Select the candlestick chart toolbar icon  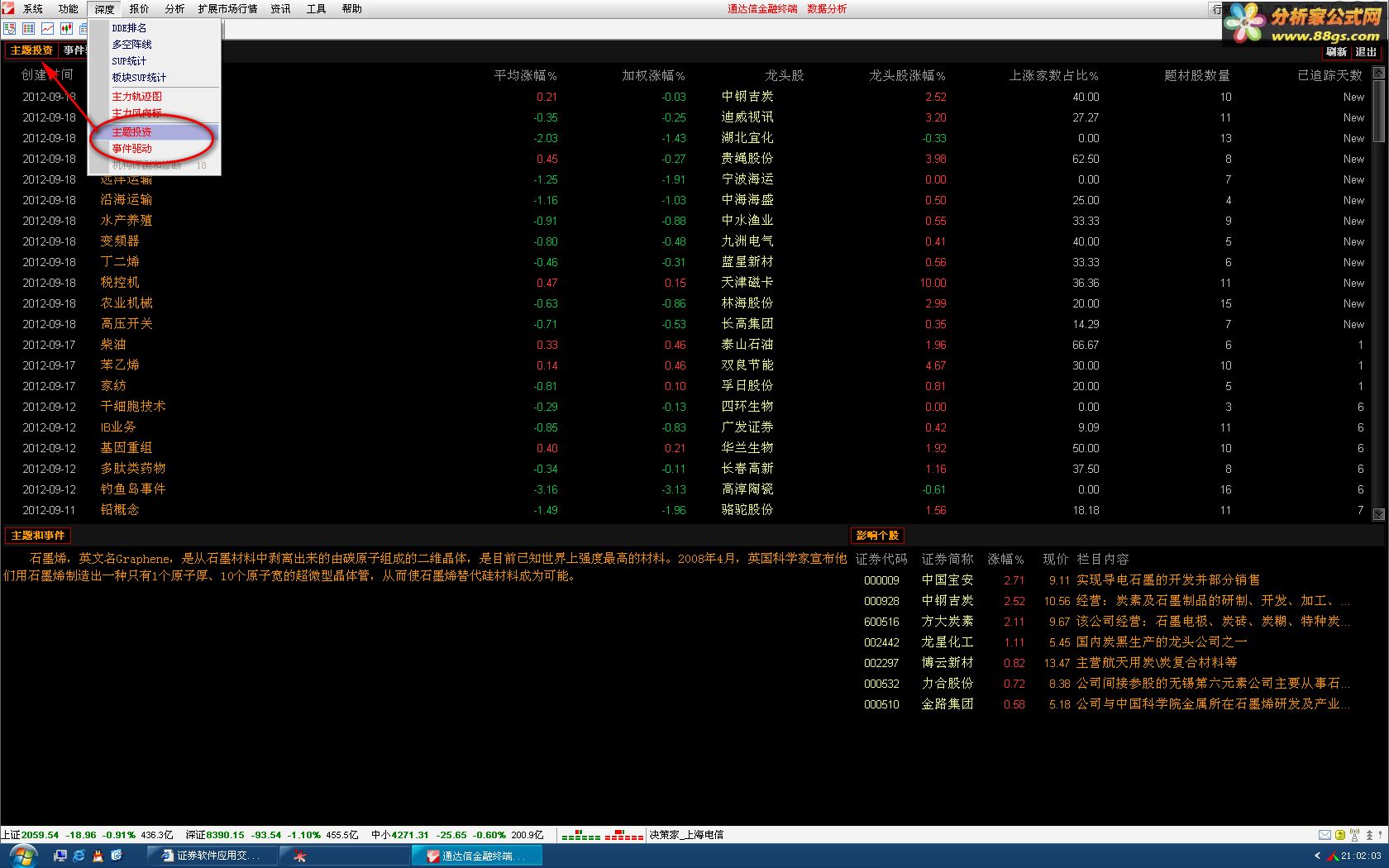click(x=66, y=28)
